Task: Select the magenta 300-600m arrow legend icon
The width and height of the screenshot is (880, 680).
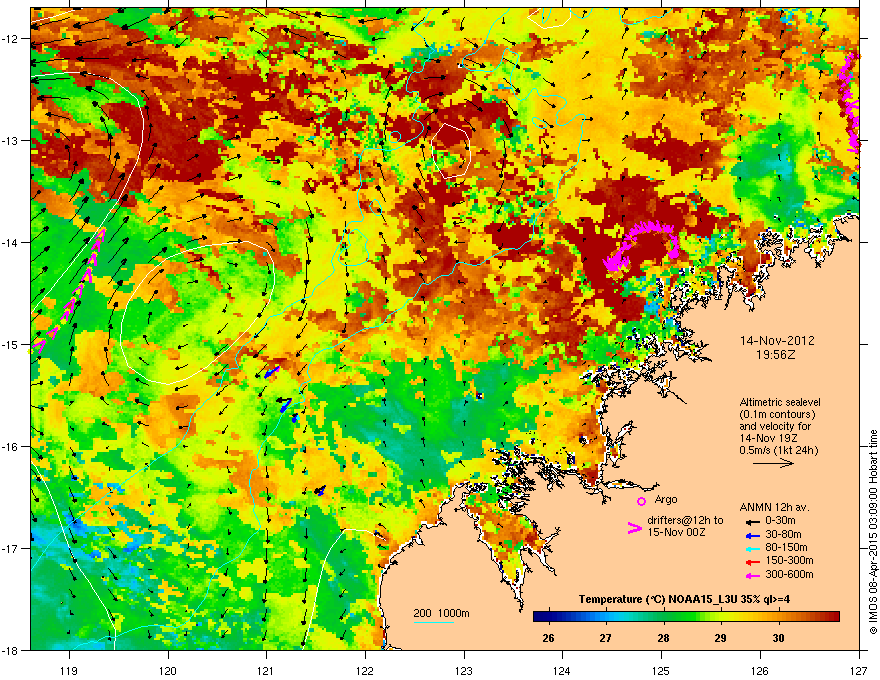Action: point(751,575)
